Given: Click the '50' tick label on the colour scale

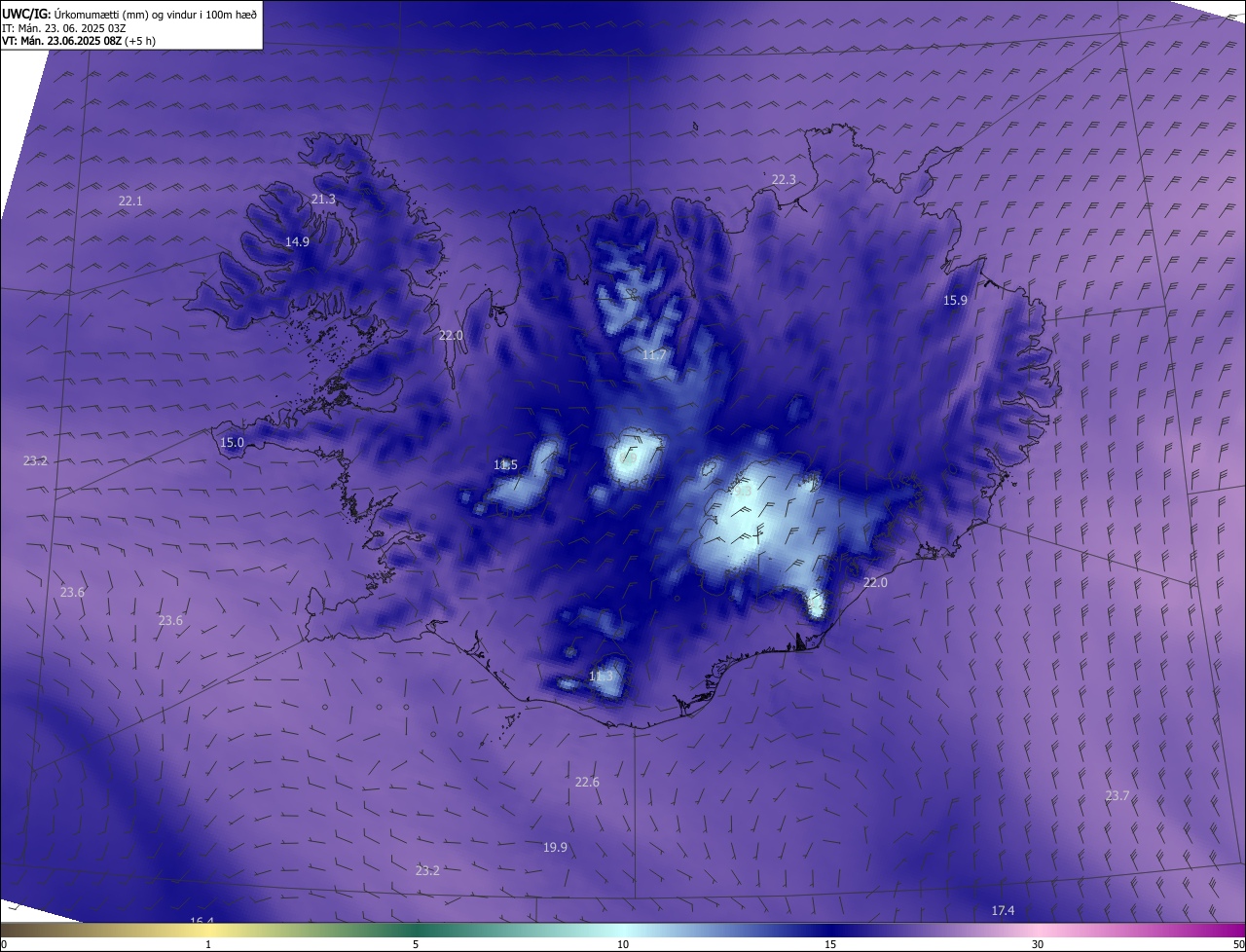Looking at the screenshot, I should (1238, 944).
